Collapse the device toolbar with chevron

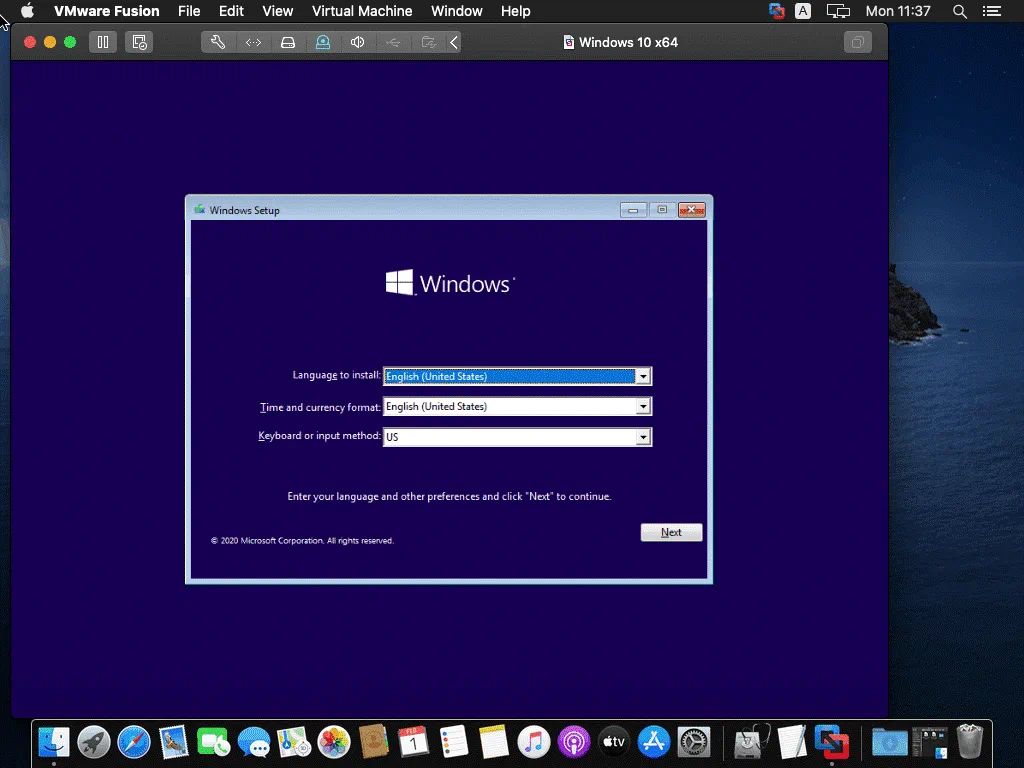click(454, 42)
